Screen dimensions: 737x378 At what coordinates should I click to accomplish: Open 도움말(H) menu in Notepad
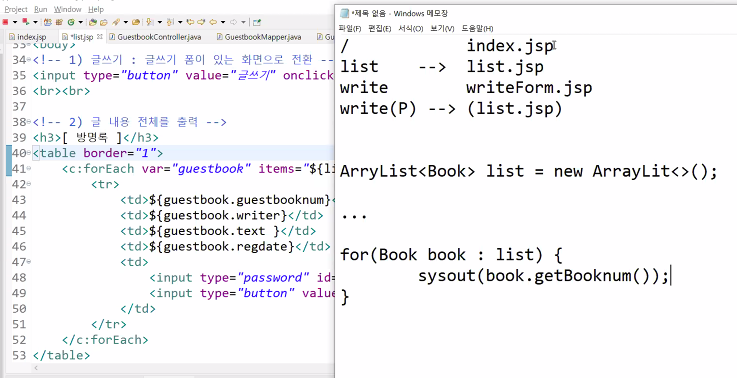[x=477, y=29]
